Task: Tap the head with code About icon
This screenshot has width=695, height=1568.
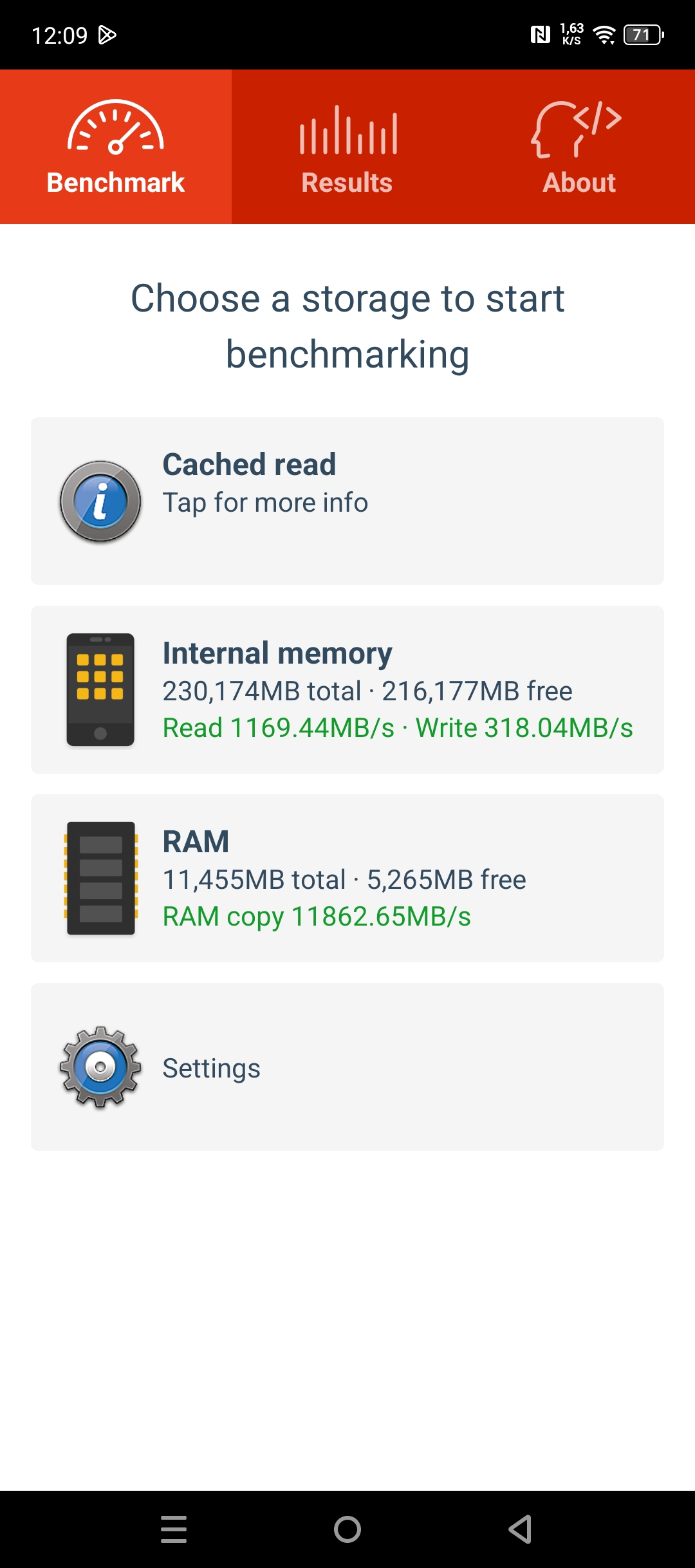Action: tap(577, 129)
